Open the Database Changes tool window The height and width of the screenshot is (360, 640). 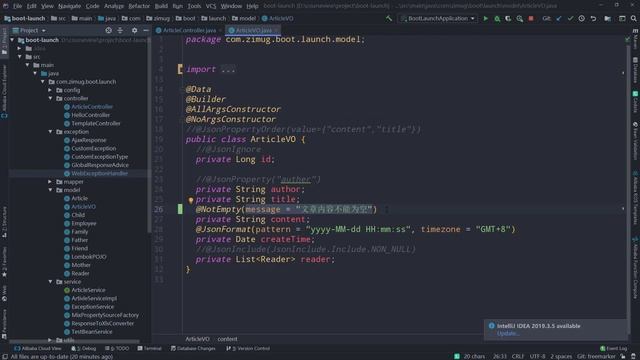coord(193,348)
